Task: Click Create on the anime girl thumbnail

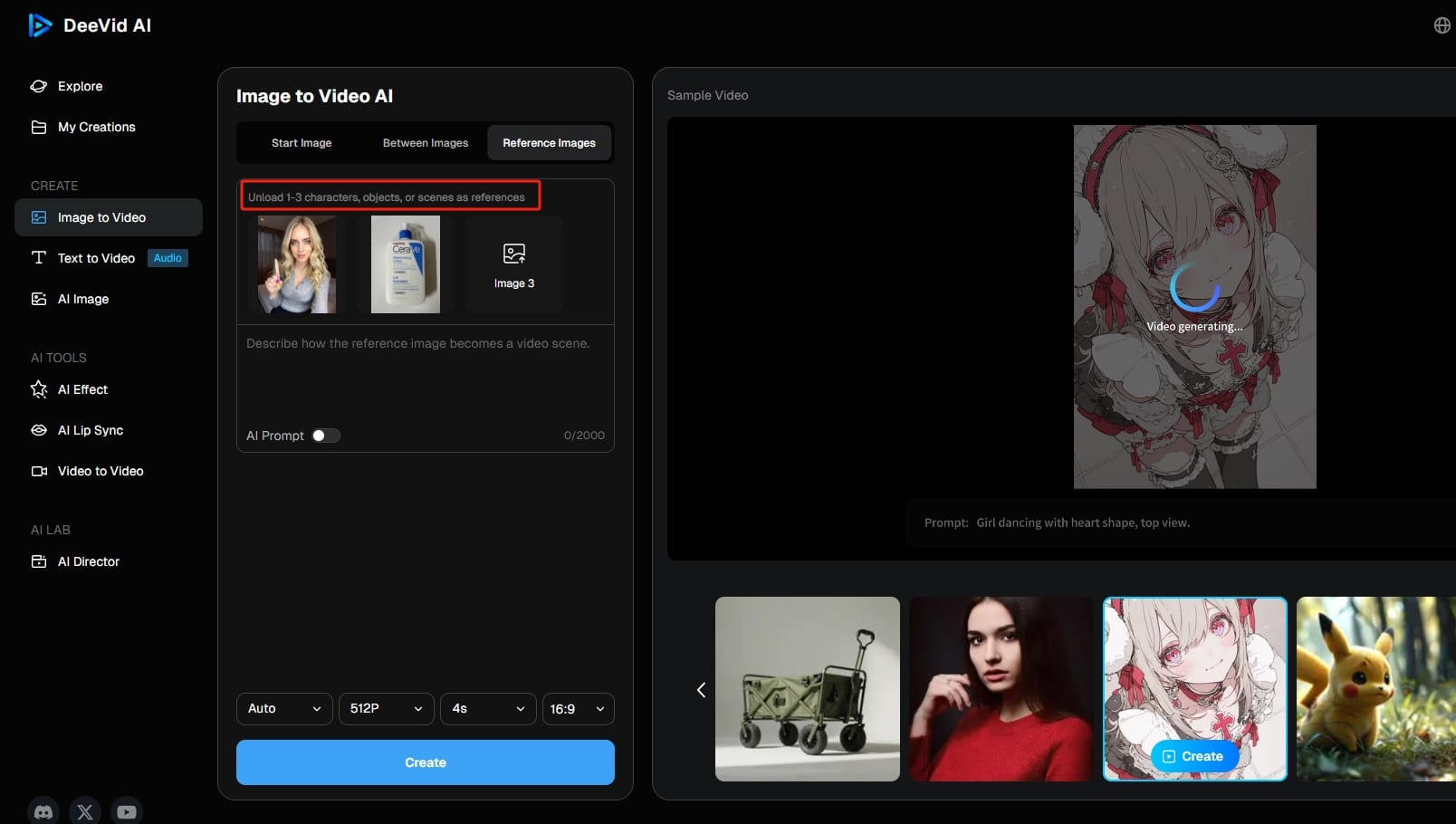Action: point(1194,756)
